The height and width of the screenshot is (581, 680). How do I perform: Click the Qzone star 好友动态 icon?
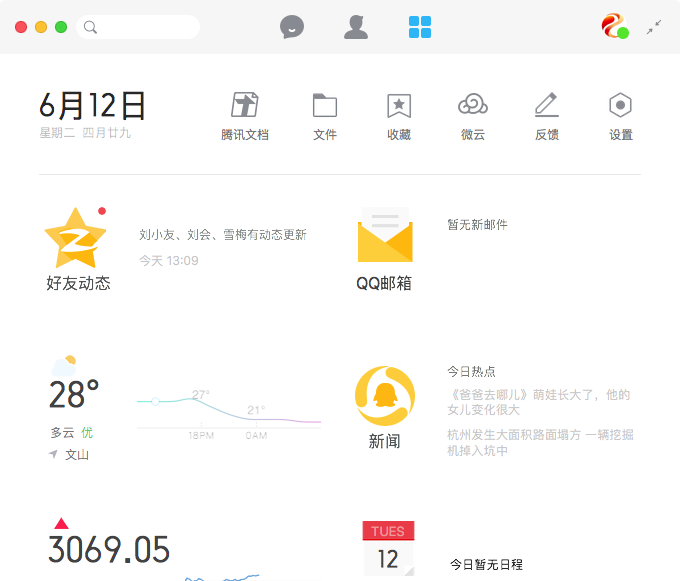pos(75,238)
